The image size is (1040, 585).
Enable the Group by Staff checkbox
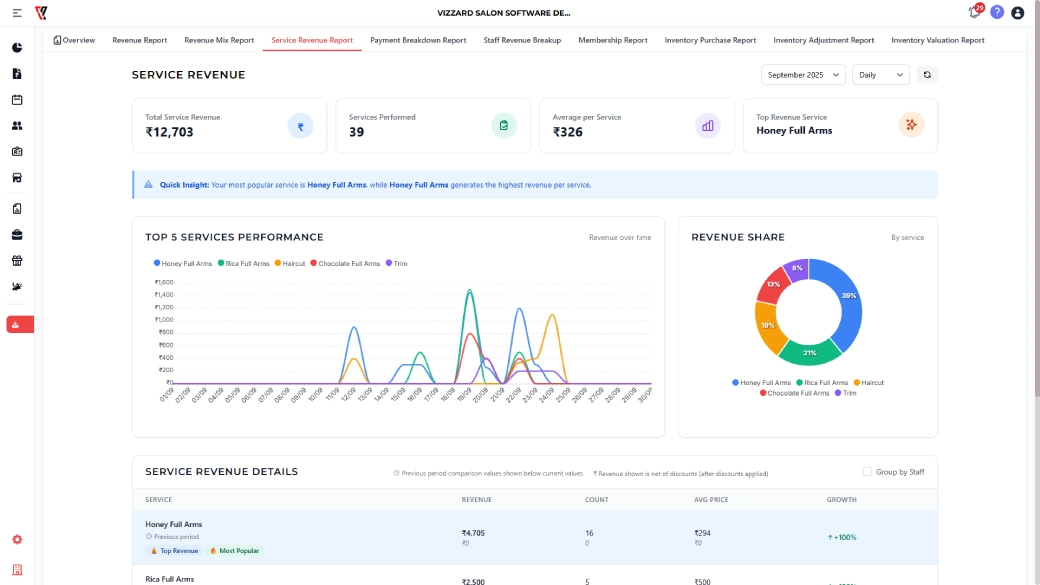pyautogui.click(x=867, y=472)
